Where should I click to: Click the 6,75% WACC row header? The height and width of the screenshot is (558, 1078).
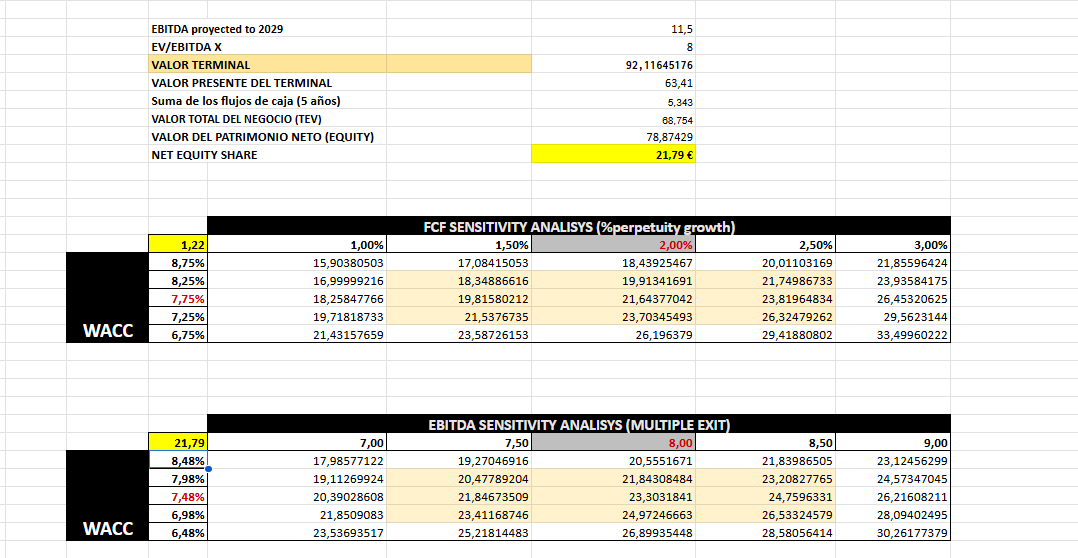178,335
